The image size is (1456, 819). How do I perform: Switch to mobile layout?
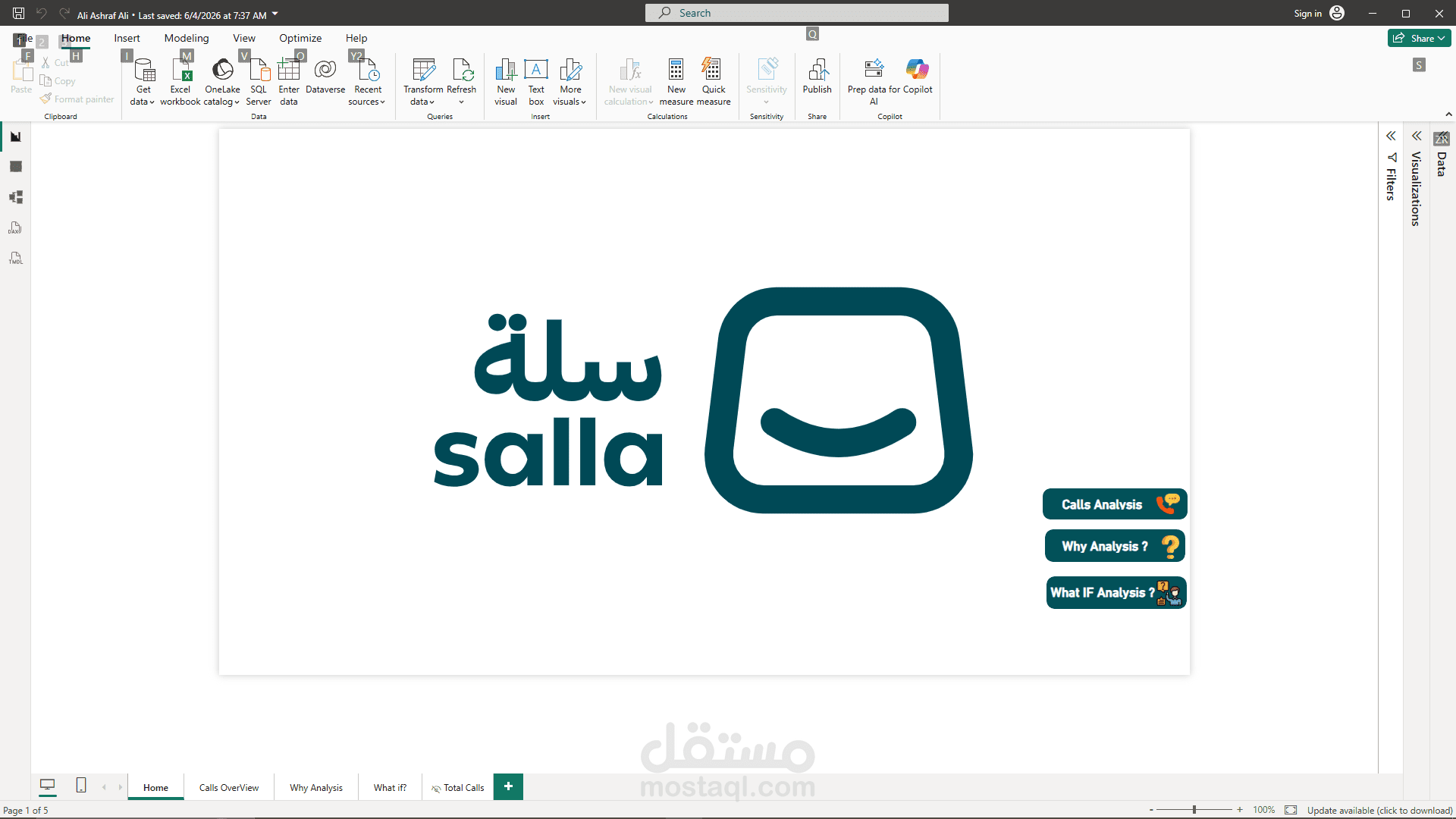81,786
